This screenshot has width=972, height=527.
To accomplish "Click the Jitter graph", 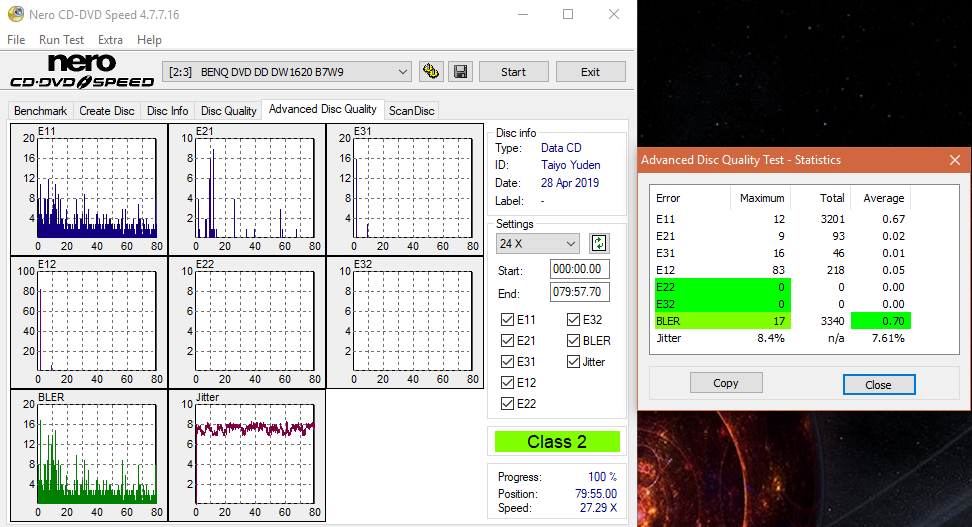I will [247, 455].
